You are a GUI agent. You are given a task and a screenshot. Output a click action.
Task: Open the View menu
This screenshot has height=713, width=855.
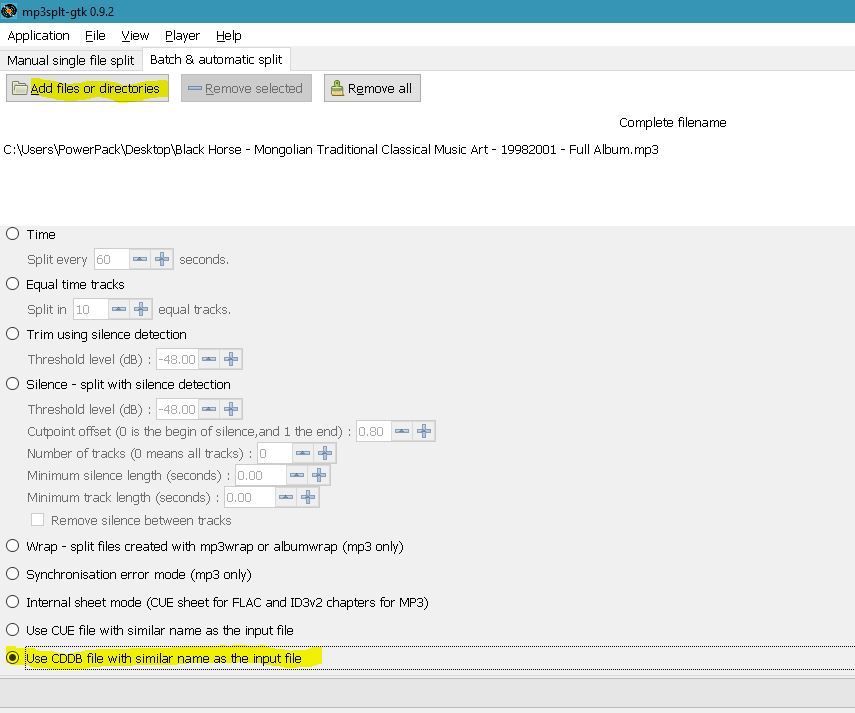(x=135, y=36)
